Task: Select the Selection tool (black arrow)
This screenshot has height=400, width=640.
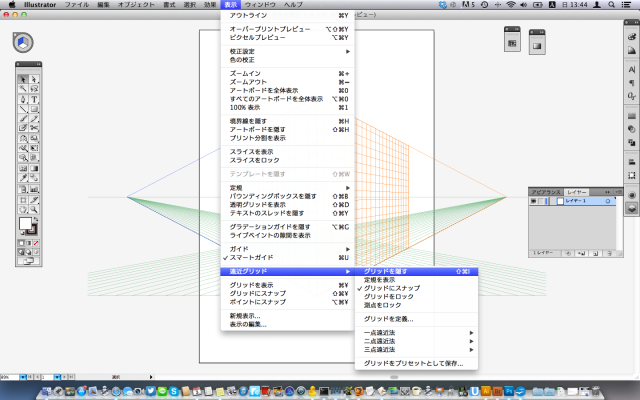Action: [x=23, y=79]
